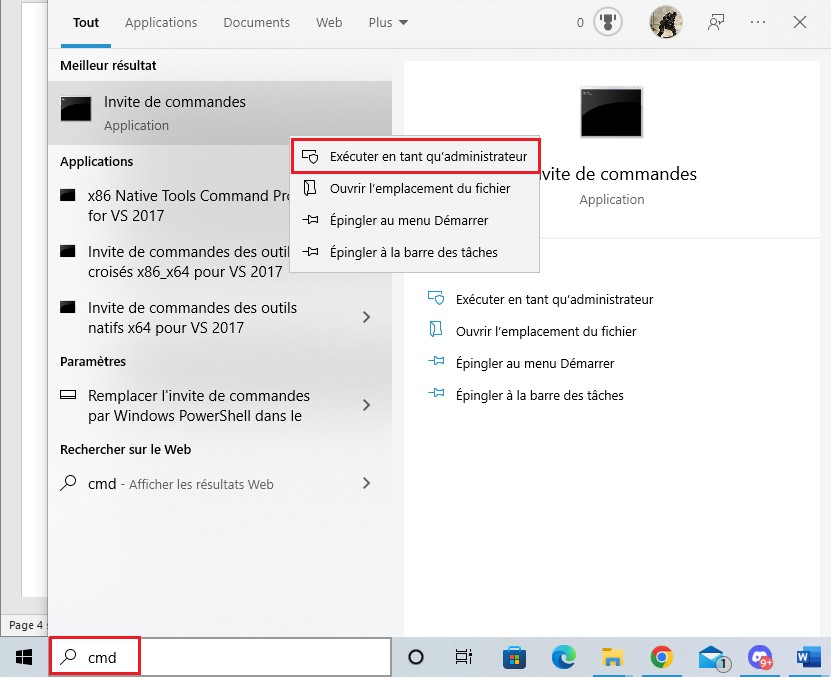Open the Applications search tab
This screenshot has height=677, width=831.
161,23
